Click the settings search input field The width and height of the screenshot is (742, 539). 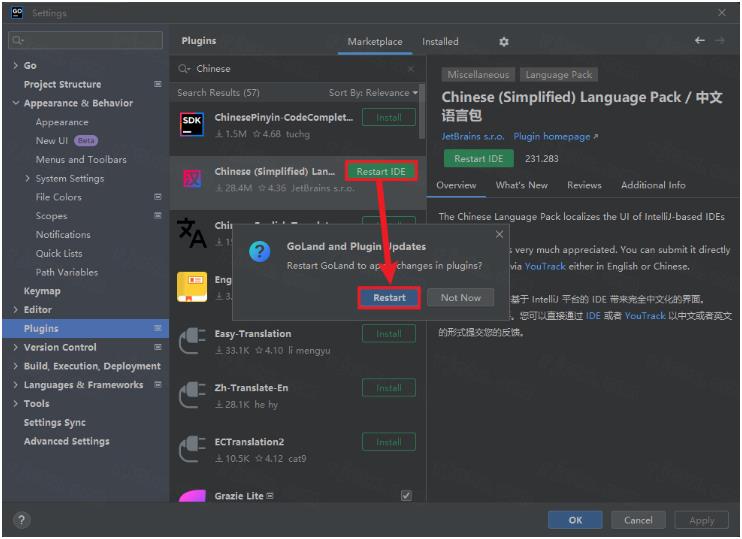click(86, 40)
